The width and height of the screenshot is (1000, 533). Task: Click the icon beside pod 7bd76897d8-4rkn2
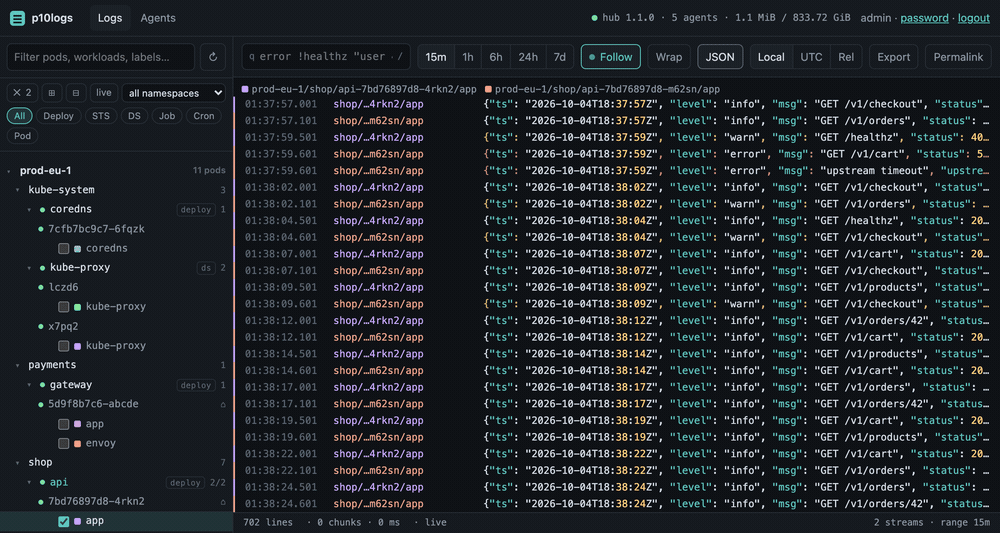223,502
